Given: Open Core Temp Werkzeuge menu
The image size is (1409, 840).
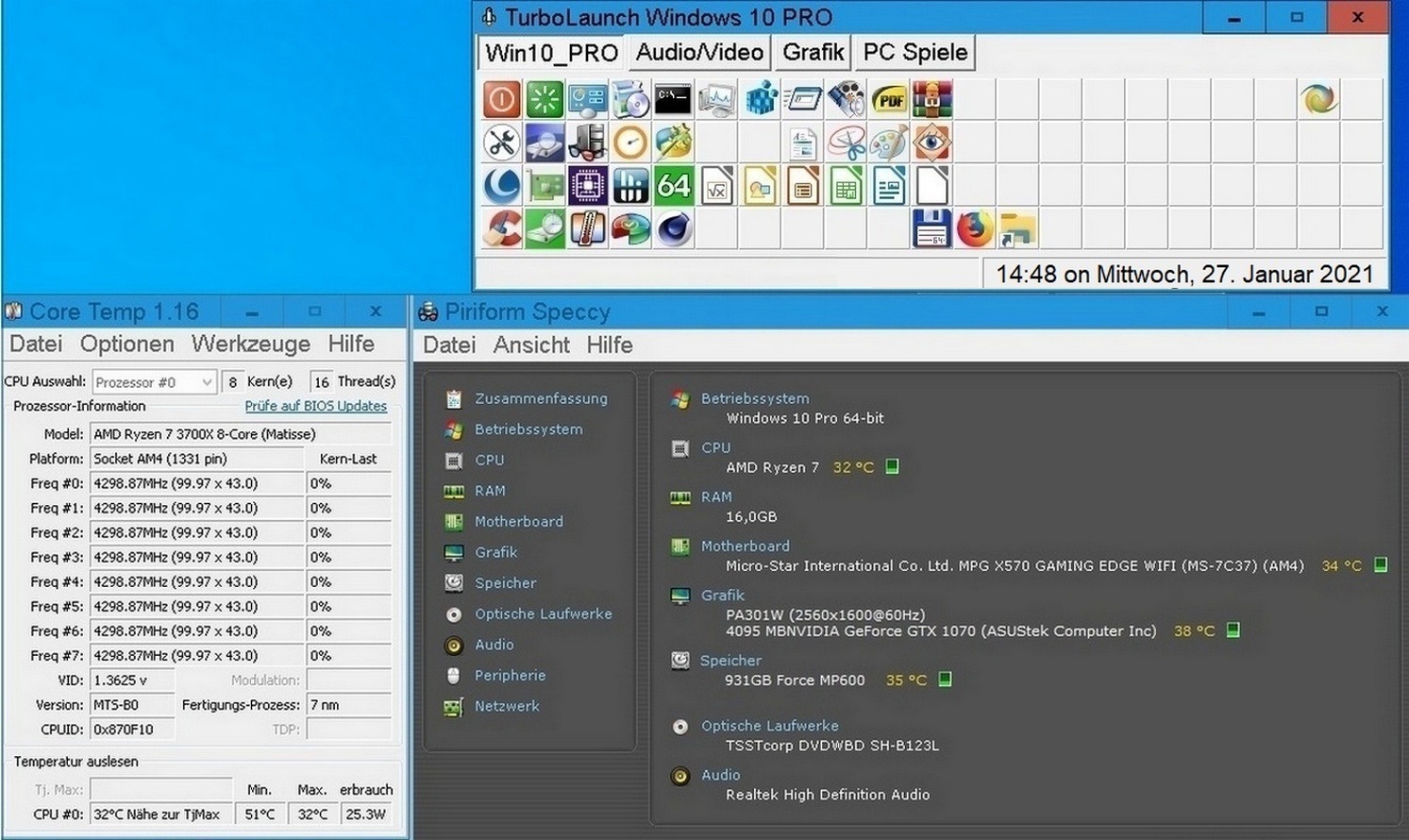Looking at the screenshot, I should [x=251, y=344].
